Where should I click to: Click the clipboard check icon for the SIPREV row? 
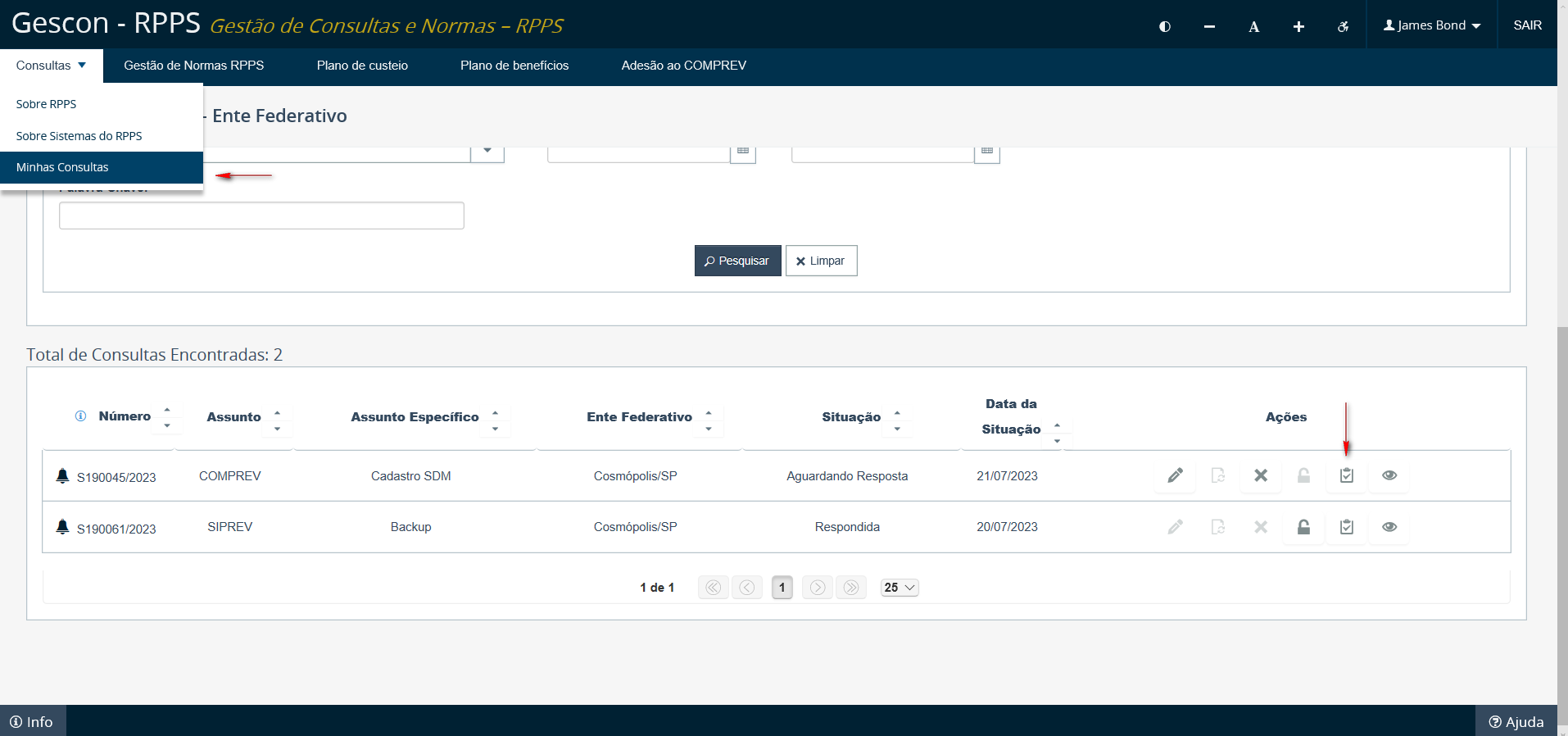[x=1346, y=527]
